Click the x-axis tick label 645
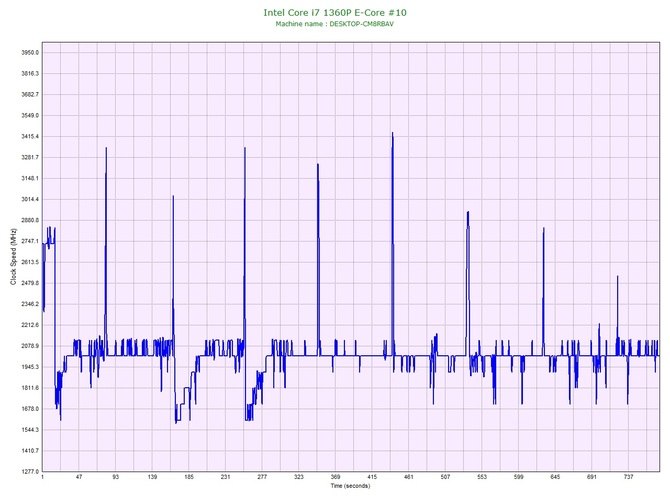This screenshot has height=503, width=670. pyautogui.click(x=555, y=477)
